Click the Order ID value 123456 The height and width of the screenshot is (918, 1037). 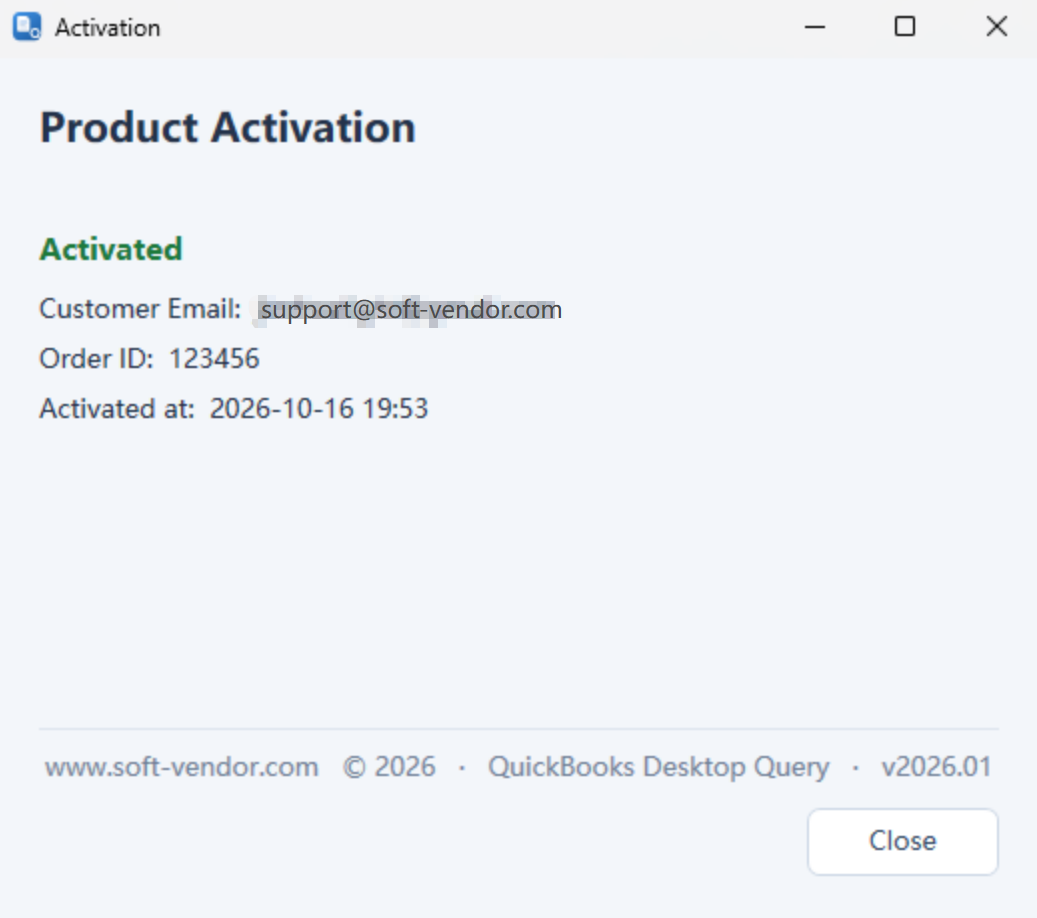[214, 358]
